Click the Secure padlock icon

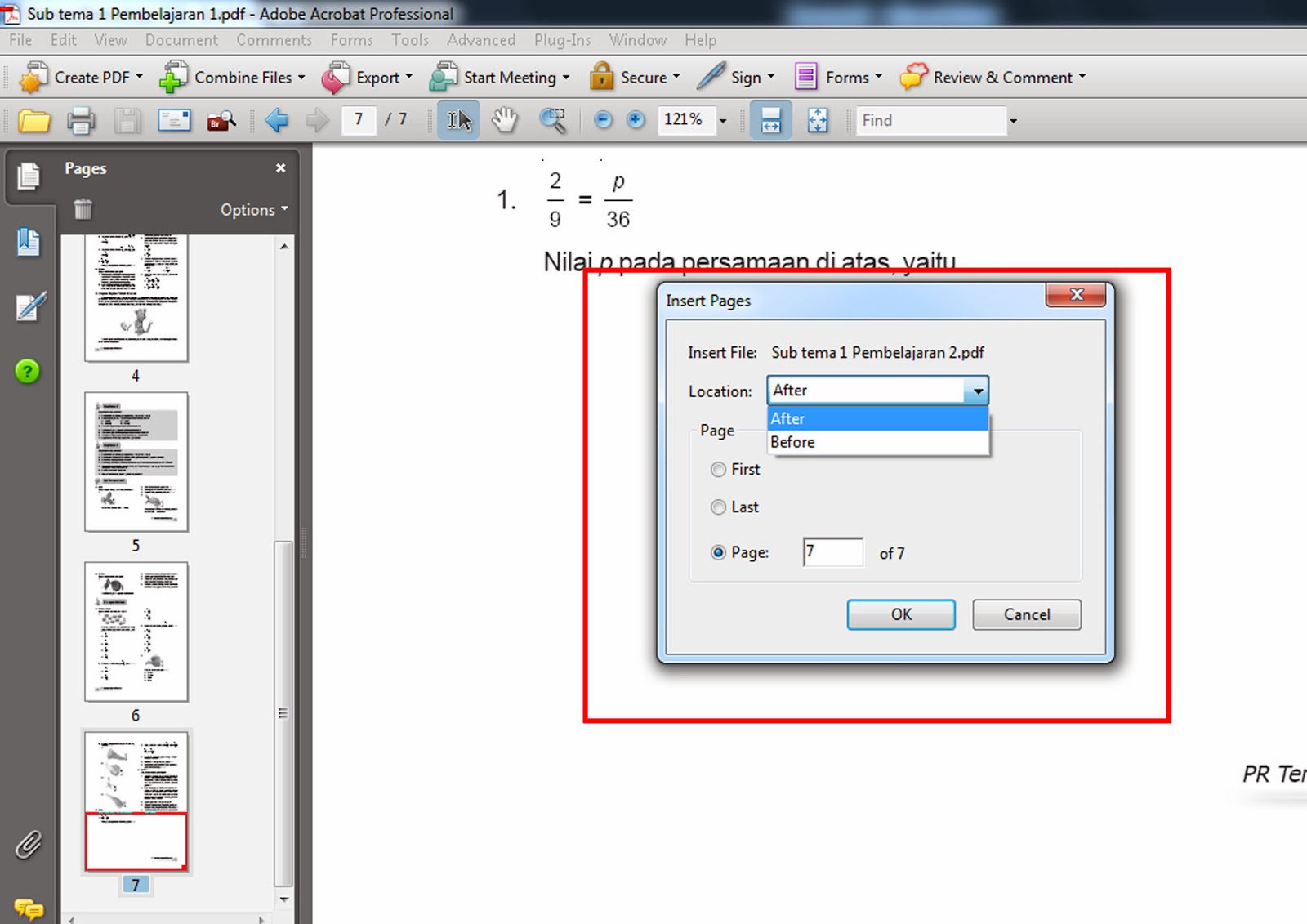(601, 77)
